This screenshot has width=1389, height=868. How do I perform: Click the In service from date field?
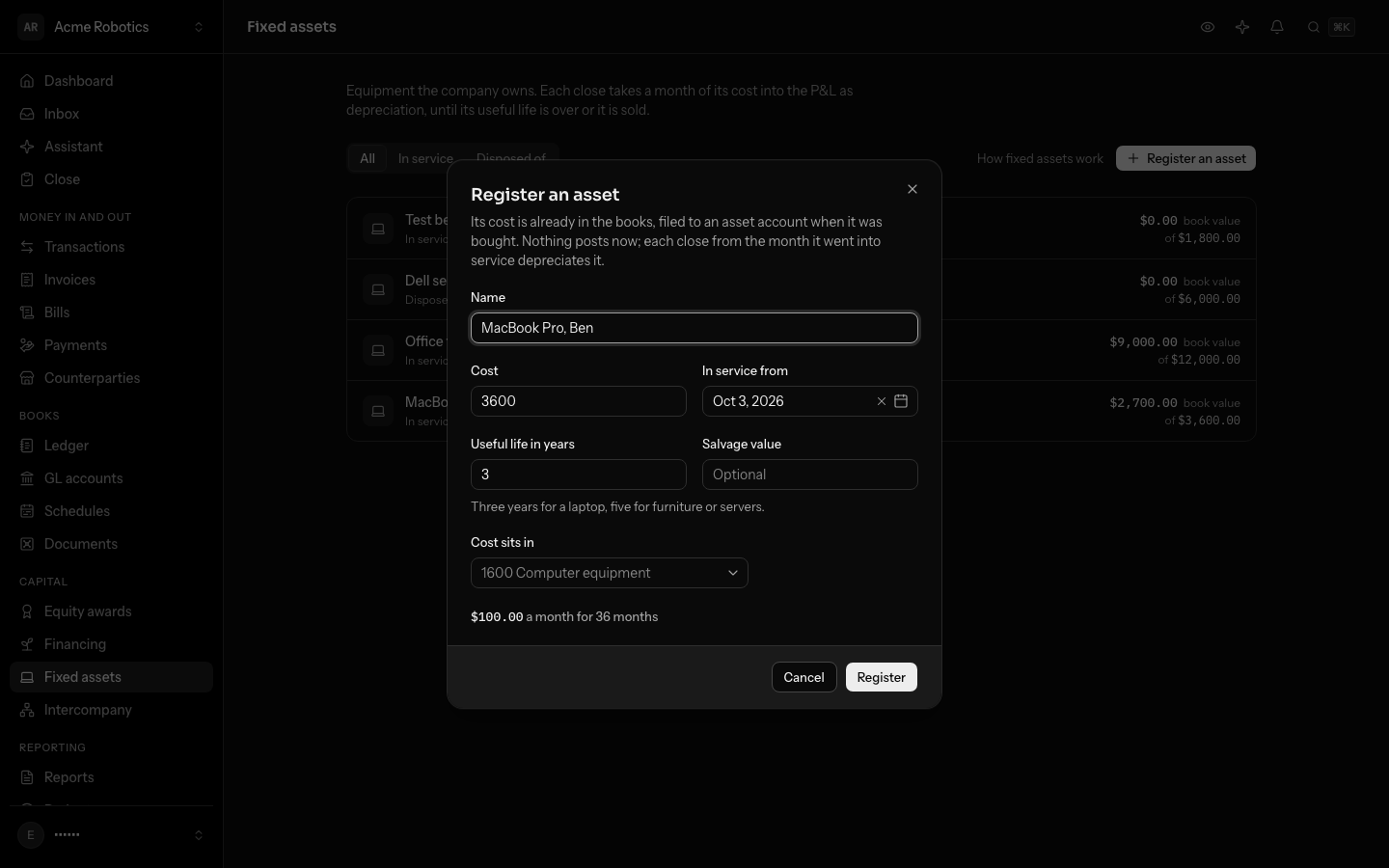click(810, 401)
